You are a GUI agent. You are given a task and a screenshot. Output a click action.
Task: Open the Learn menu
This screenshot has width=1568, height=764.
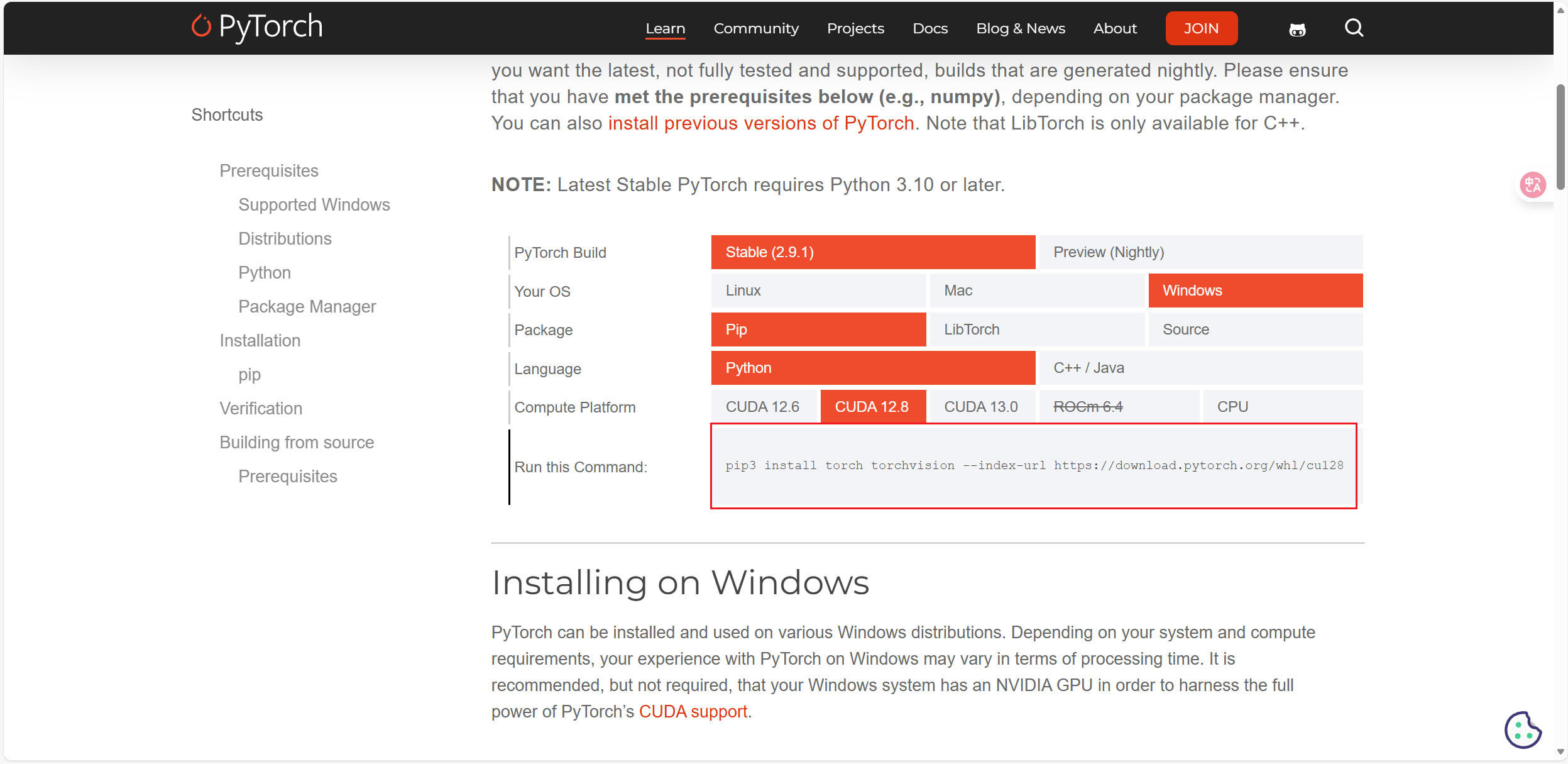(666, 28)
